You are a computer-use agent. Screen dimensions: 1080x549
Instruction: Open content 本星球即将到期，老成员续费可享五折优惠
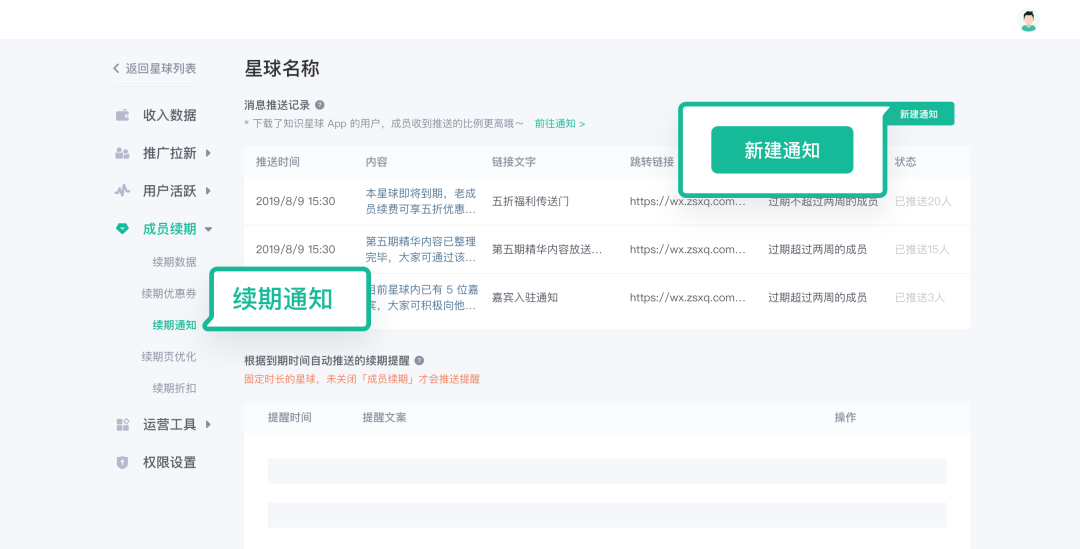coord(421,201)
